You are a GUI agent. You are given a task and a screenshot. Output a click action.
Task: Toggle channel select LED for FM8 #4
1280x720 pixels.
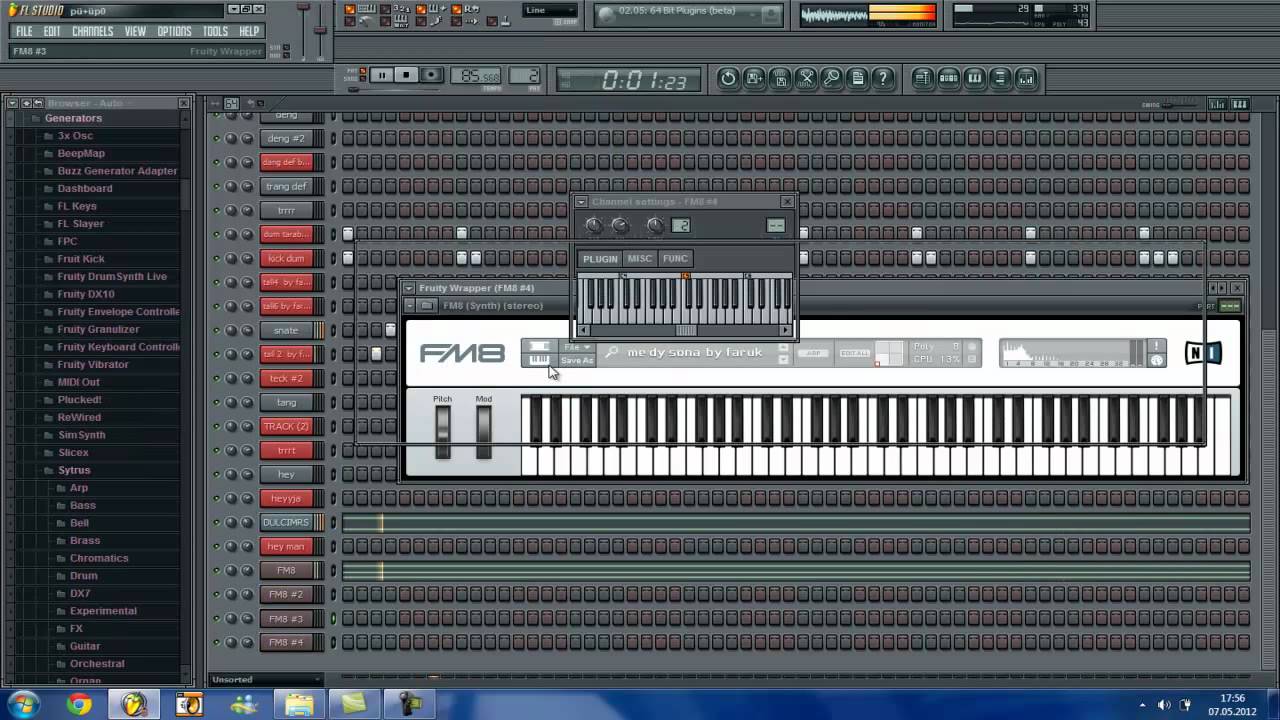334,642
